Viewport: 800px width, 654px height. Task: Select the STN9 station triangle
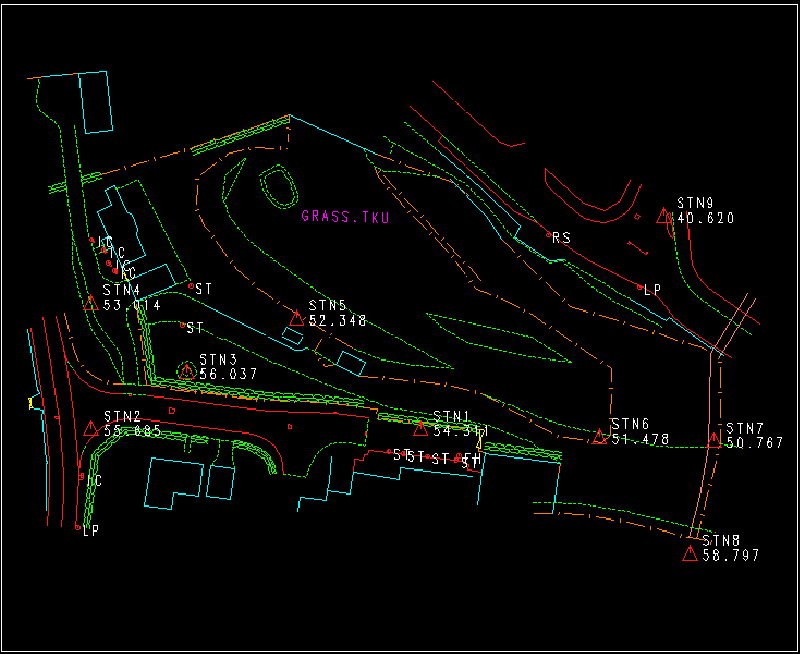tap(663, 216)
